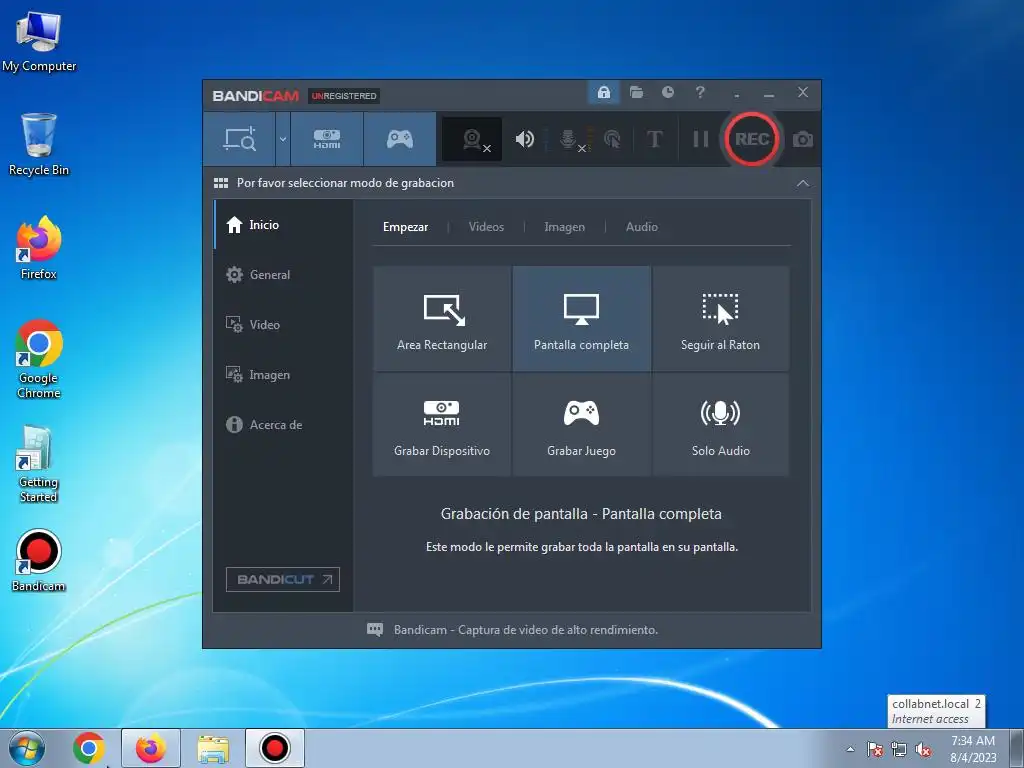The image size is (1024, 768).
Task: Open Imagen settings in sidebar
Action: (283, 375)
